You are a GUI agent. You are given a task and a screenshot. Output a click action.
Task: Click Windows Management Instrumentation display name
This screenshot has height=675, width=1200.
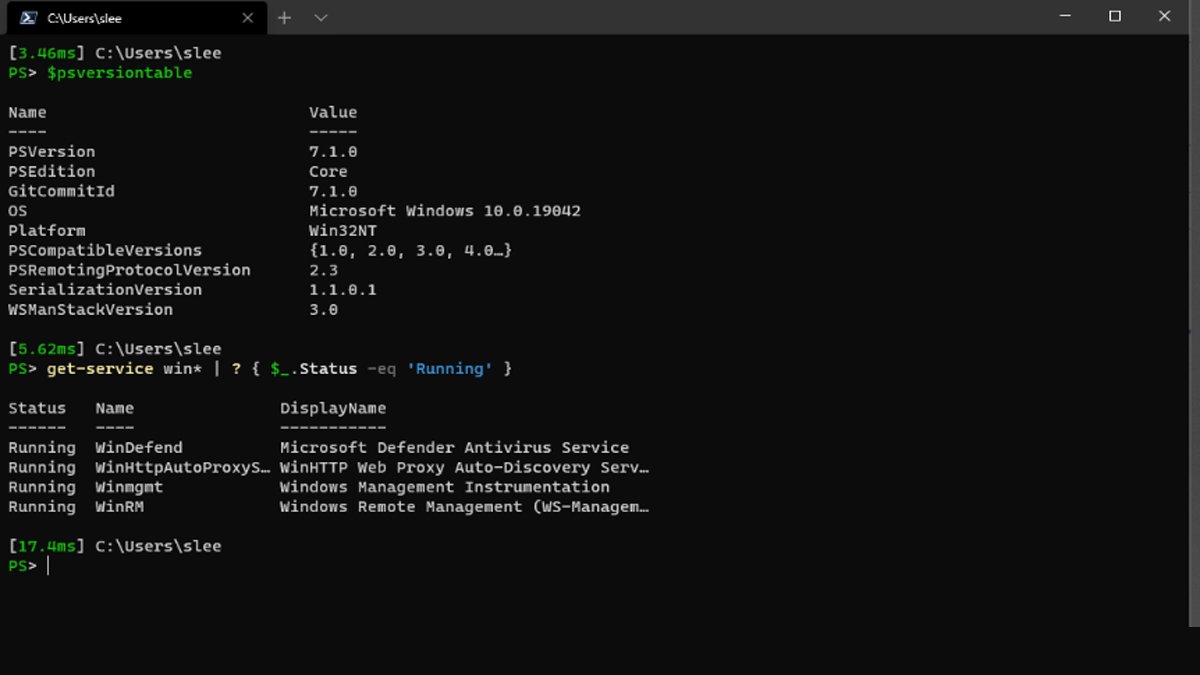pyautogui.click(x=444, y=487)
